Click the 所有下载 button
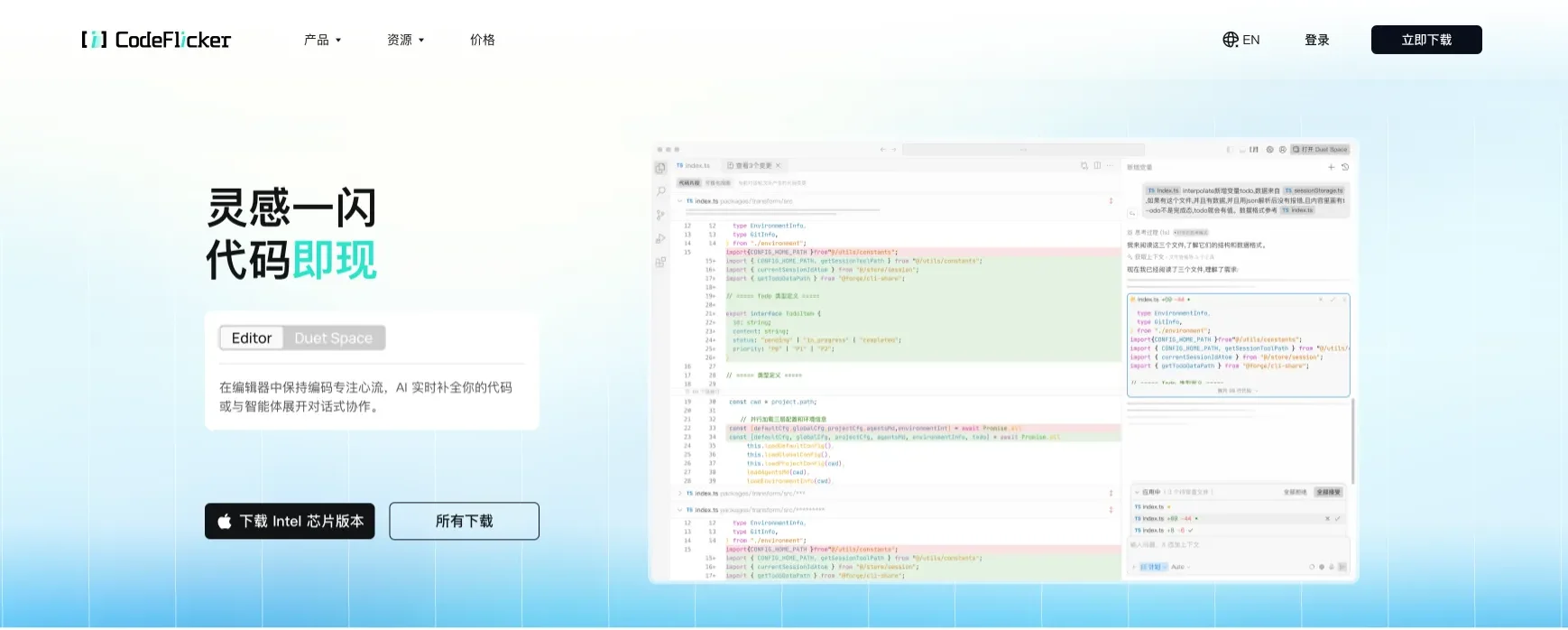 pyautogui.click(x=465, y=521)
